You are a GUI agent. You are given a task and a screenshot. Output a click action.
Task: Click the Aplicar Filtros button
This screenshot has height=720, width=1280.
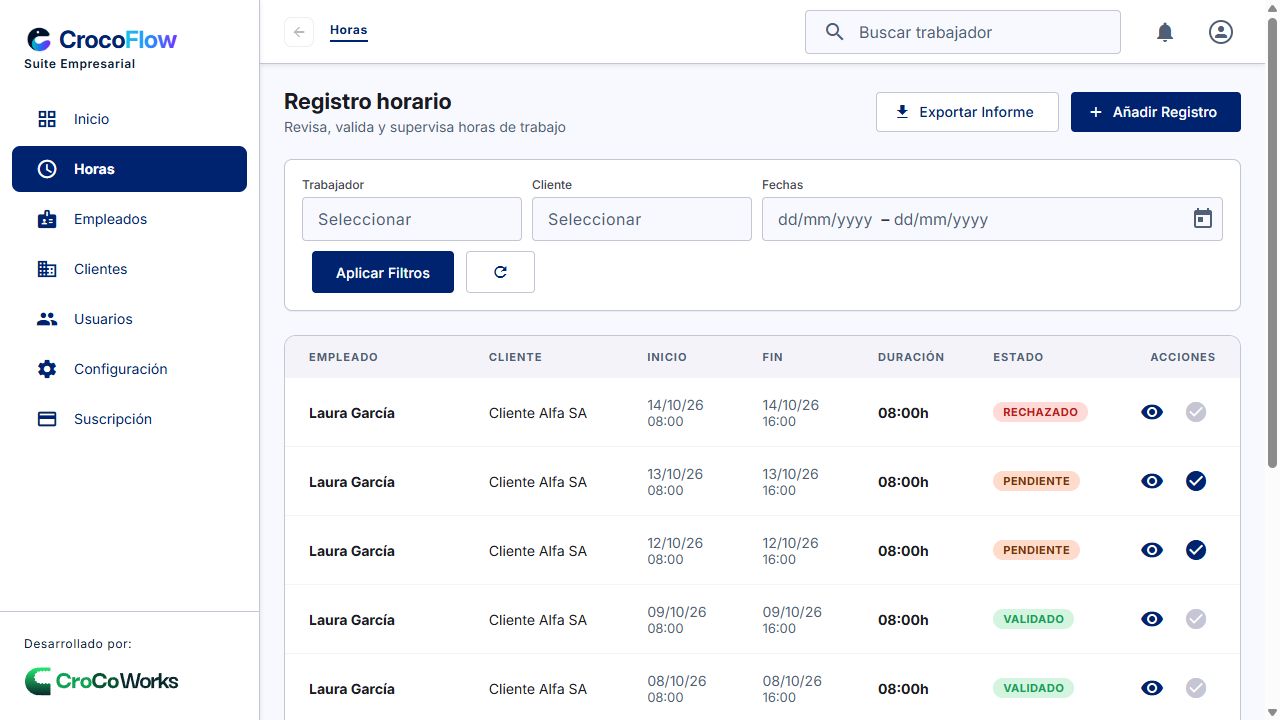tap(383, 272)
